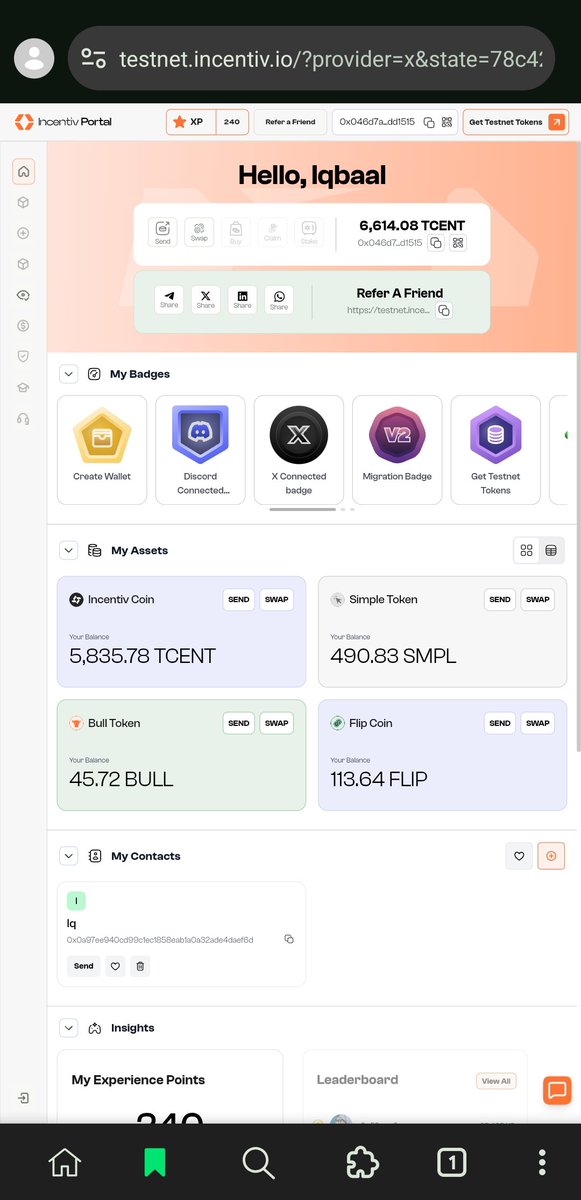Send Incentiv Coin
The height and width of the screenshot is (1200, 581).
[238, 600]
